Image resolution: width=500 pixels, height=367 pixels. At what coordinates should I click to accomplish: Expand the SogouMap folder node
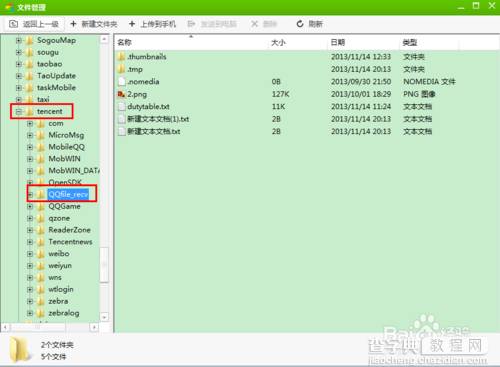pyautogui.click(x=19, y=40)
